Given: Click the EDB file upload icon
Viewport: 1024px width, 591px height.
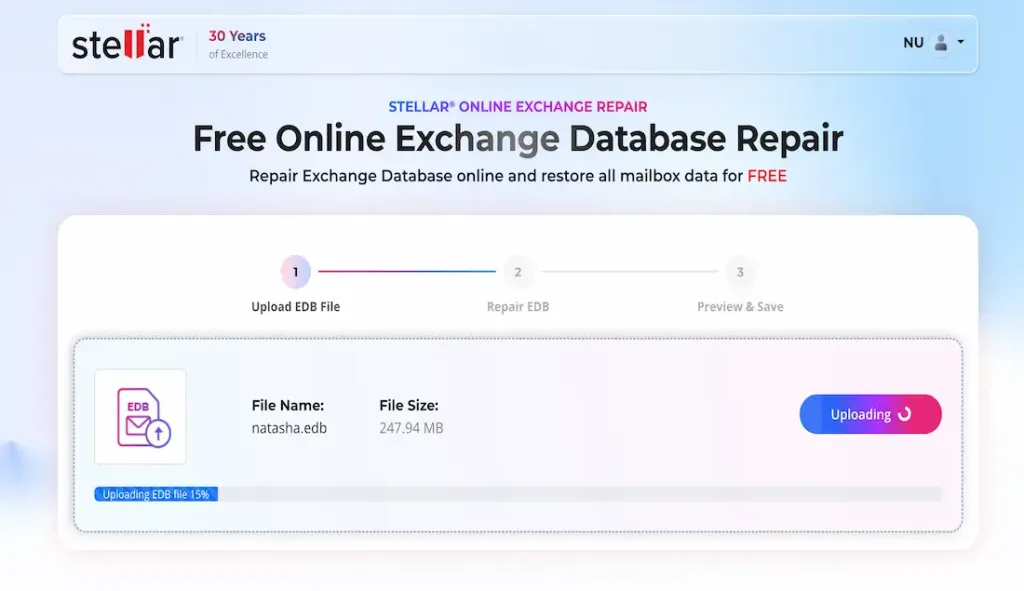Looking at the screenshot, I should click(140, 417).
